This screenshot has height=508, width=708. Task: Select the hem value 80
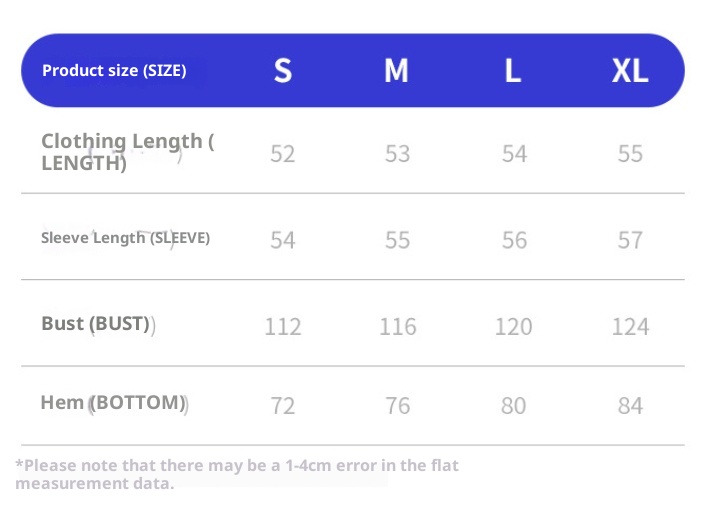click(x=514, y=406)
